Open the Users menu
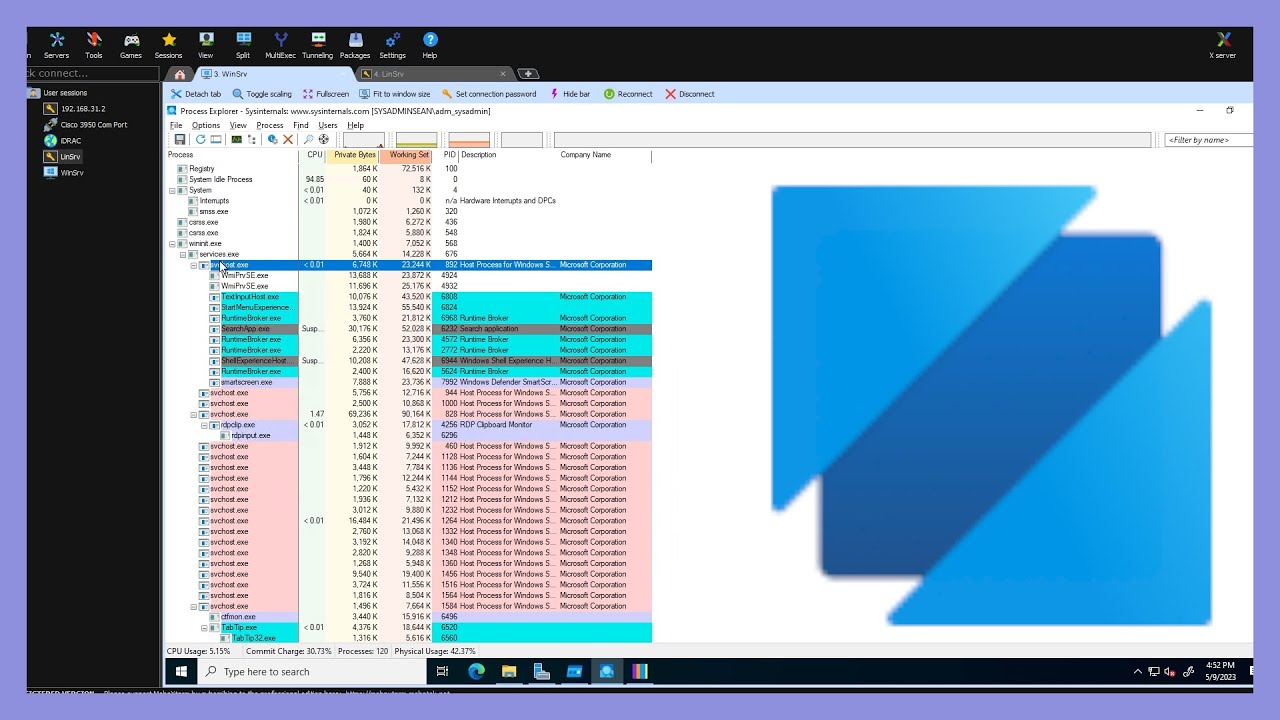The height and width of the screenshot is (720, 1280). [x=328, y=125]
